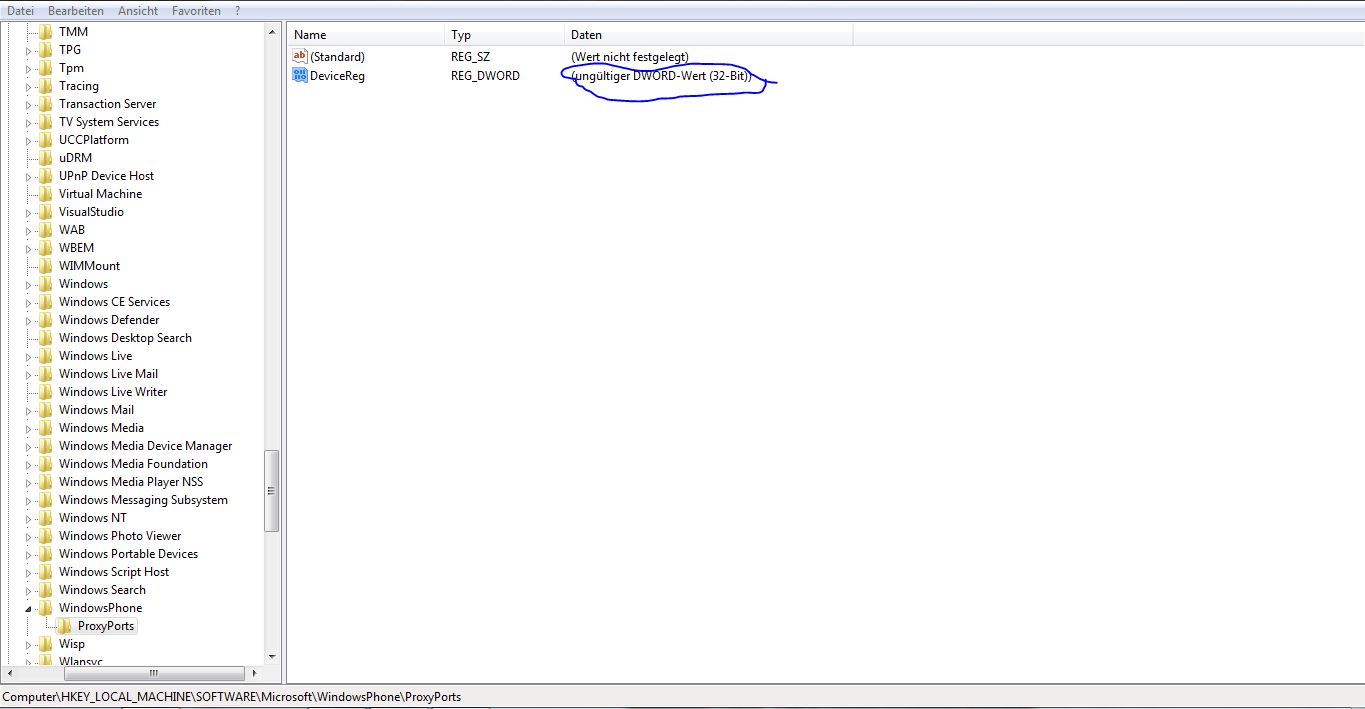Select the Windows Messaging Subsystem key
1365x709 pixels.
coord(143,500)
